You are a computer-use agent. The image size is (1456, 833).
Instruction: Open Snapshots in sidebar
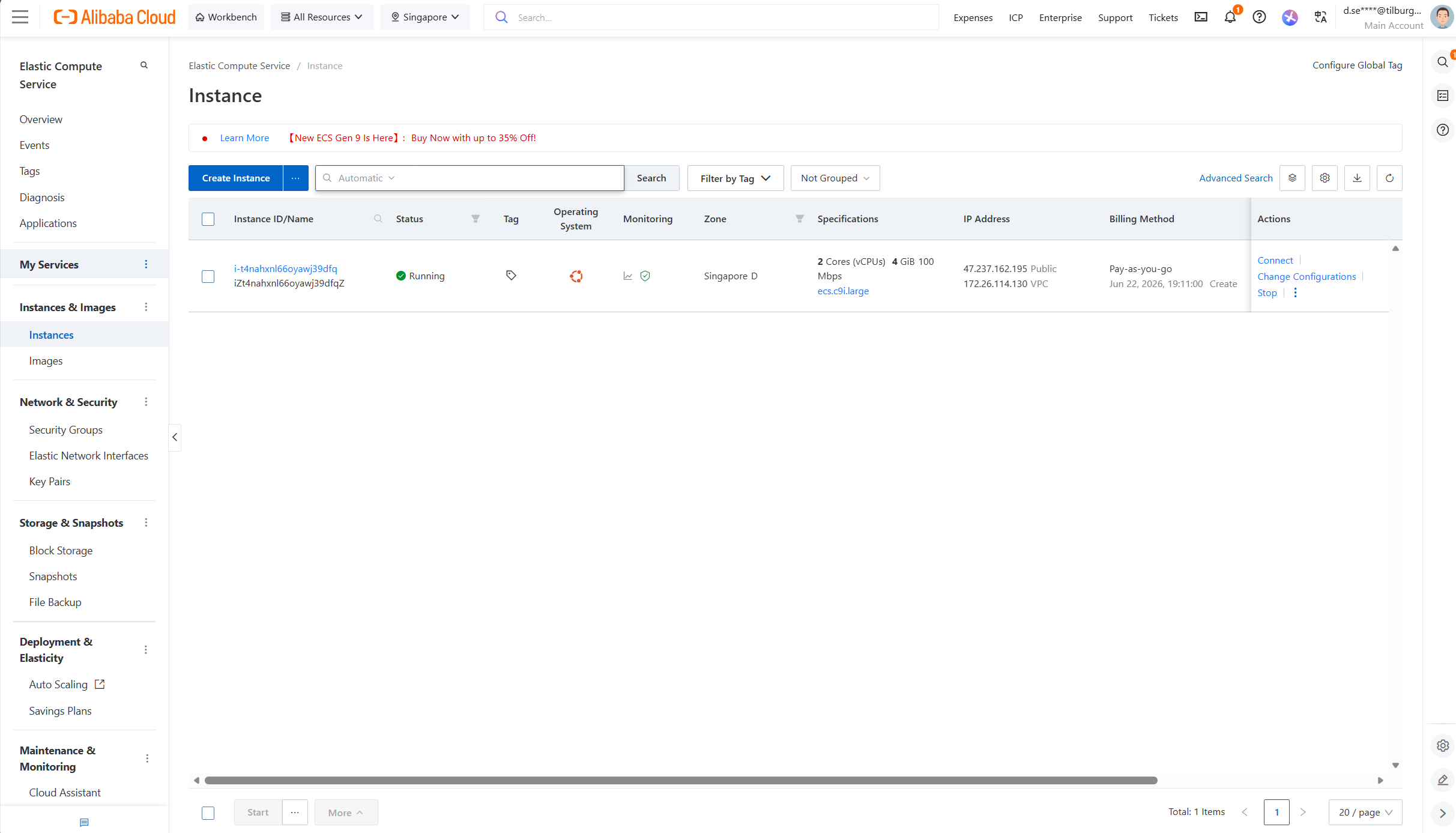(53, 576)
